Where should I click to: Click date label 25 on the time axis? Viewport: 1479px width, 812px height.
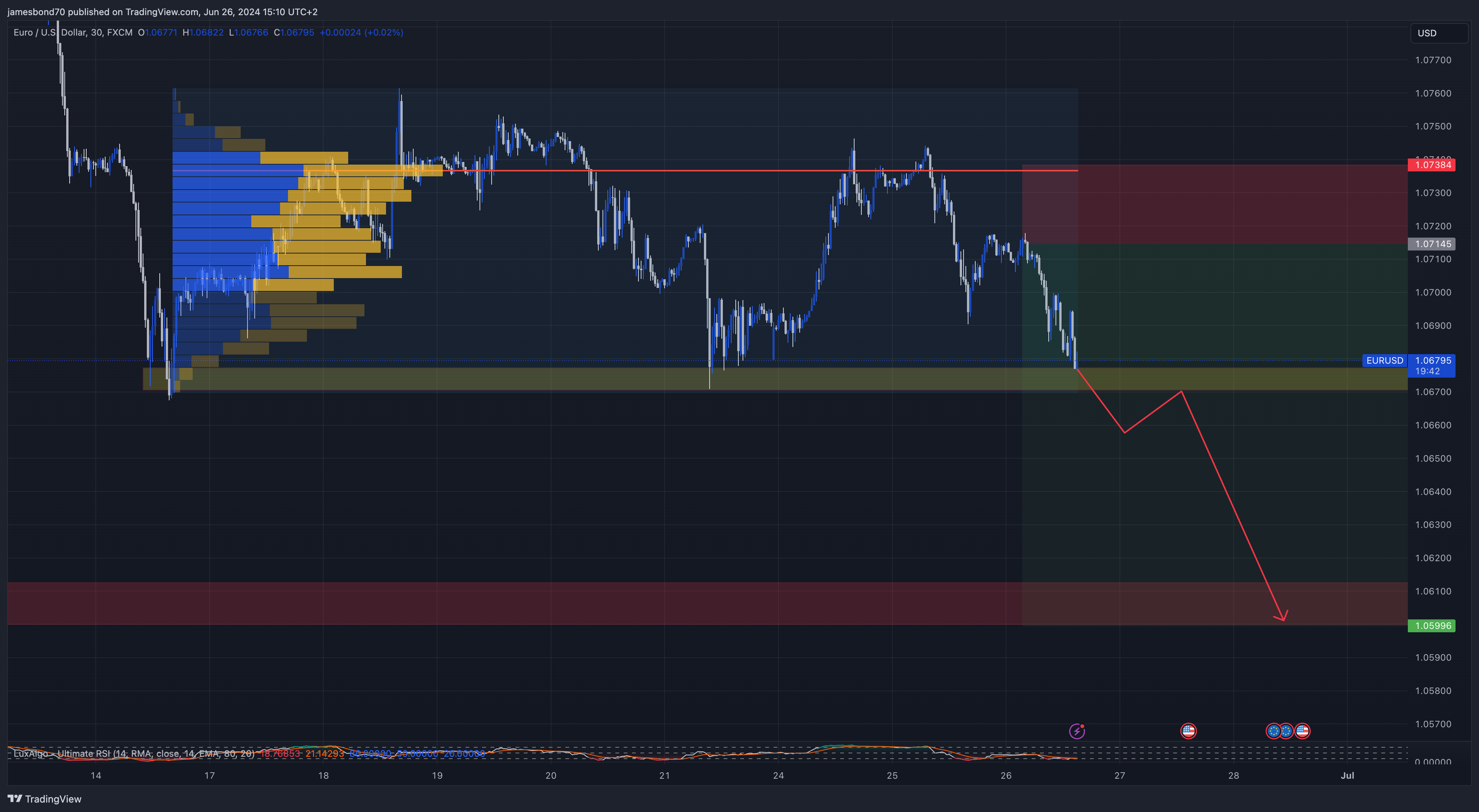point(892,775)
